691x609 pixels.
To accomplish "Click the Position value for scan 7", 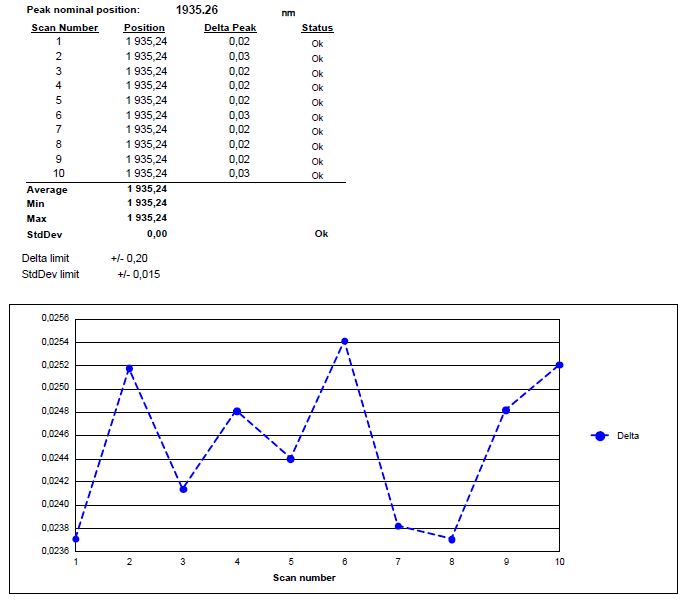I will click(146, 130).
